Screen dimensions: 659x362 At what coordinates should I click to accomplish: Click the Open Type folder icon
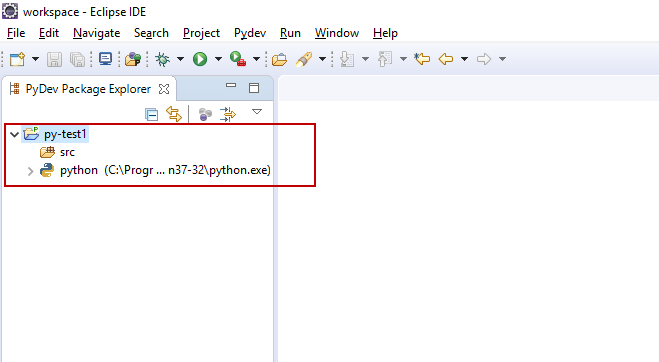click(279, 60)
